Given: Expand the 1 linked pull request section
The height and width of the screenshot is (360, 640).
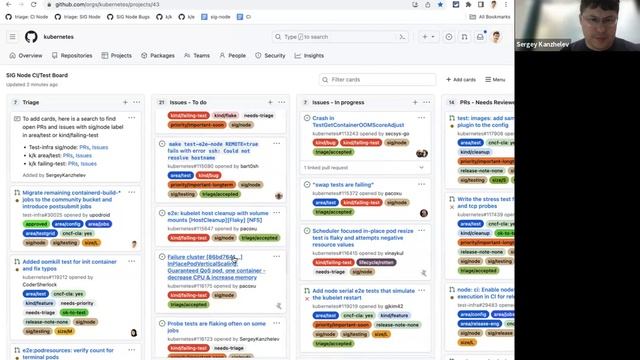Looking at the screenshot, I should click(365, 168).
